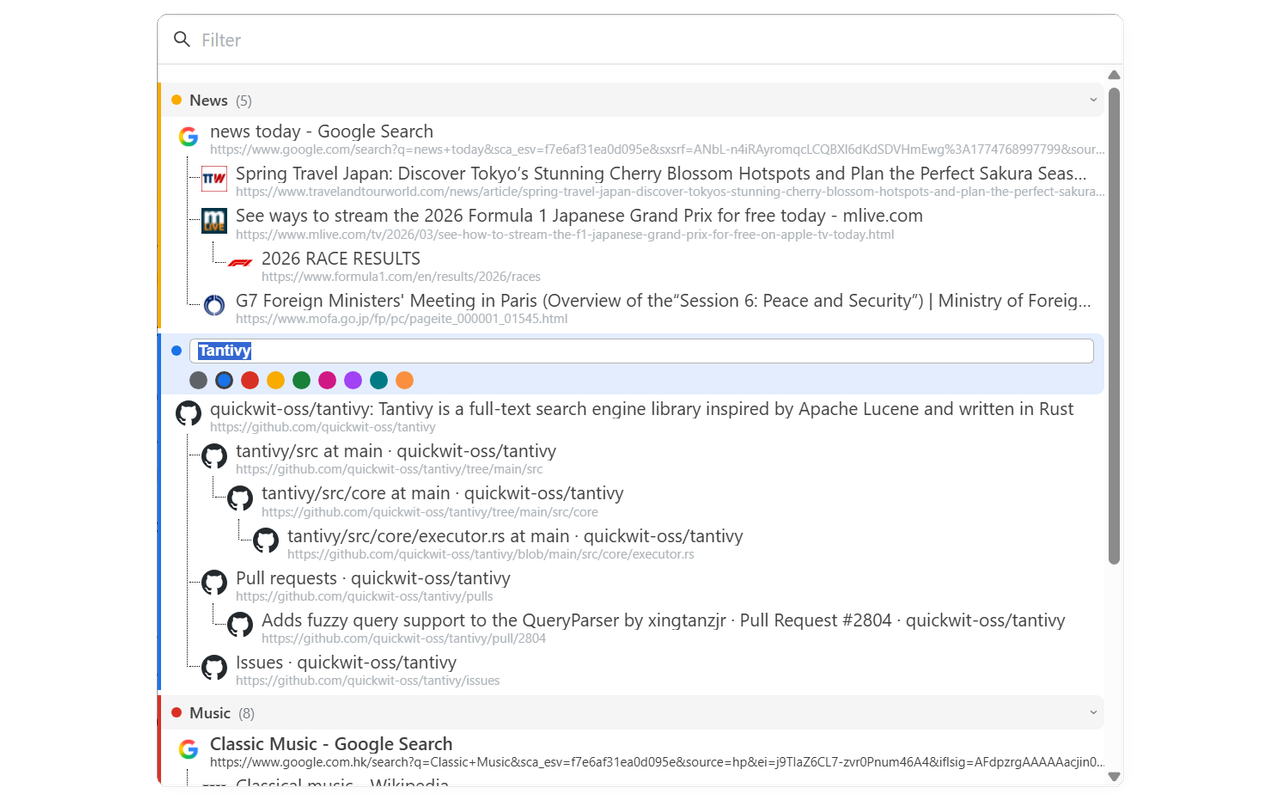Click the mlive favicon for Formula 1 stream
Viewport: 1280px width, 800px height.
pyautogui.click(x=214, y=221)
